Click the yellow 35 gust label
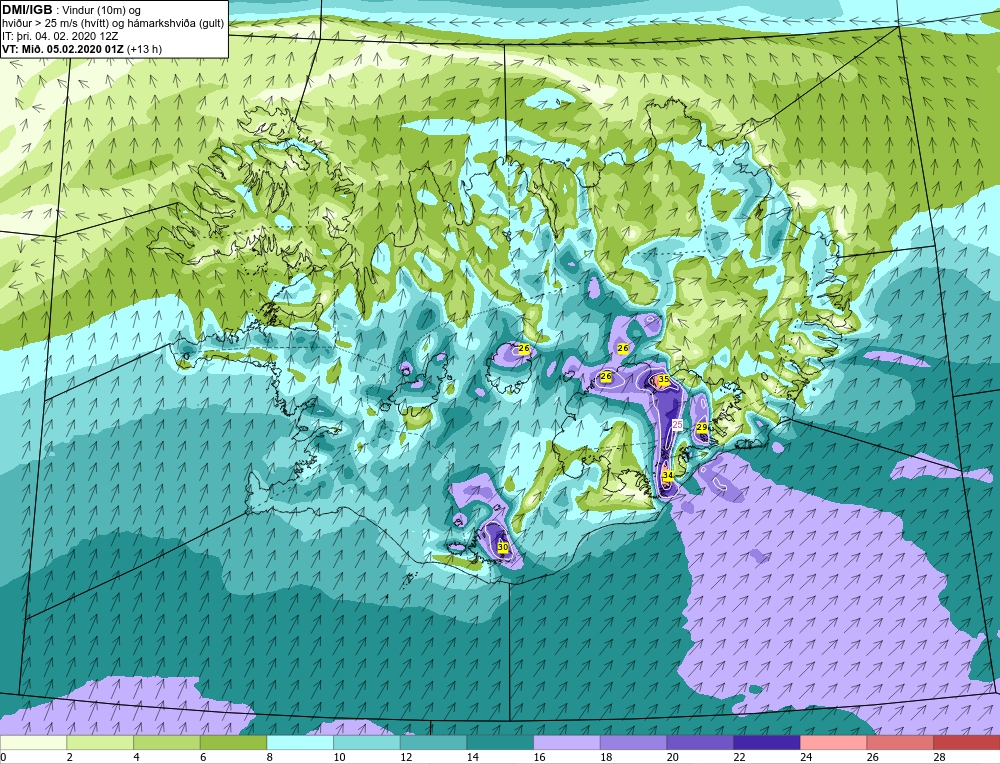 (x=664, y=379)
